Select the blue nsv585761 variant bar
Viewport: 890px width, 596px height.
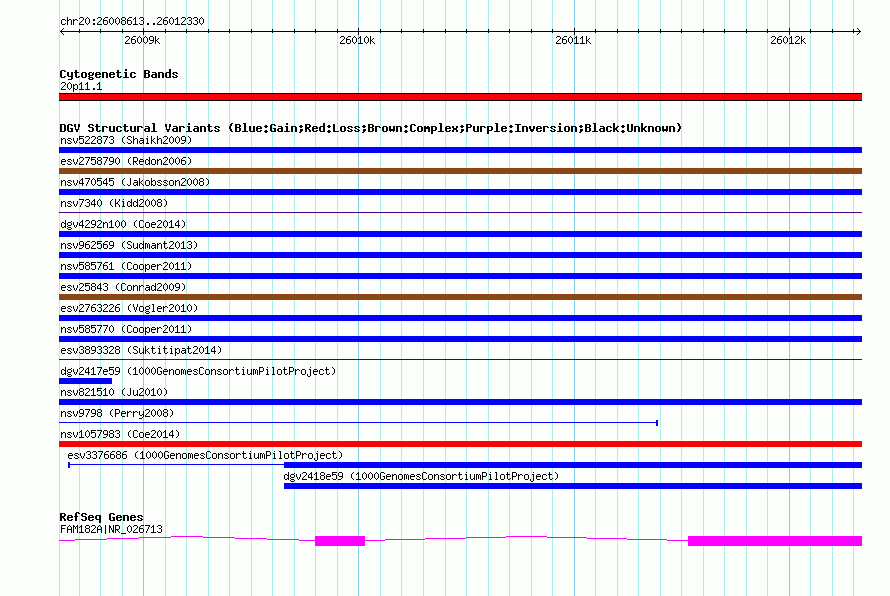460,276
